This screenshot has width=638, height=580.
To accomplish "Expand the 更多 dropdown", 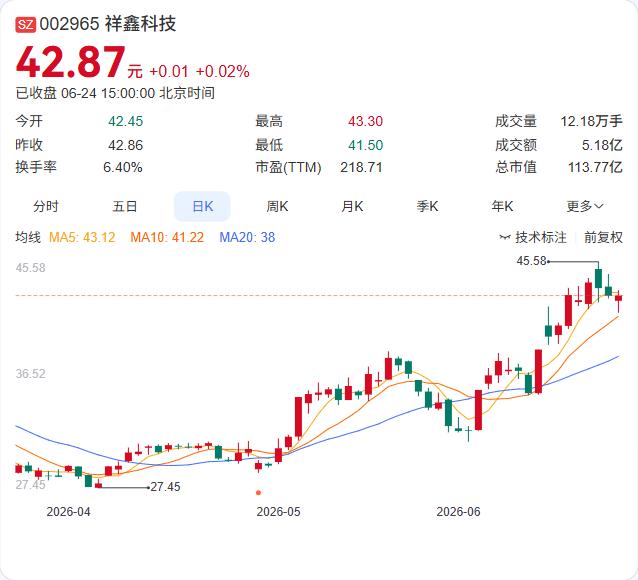I will point(585,206).
